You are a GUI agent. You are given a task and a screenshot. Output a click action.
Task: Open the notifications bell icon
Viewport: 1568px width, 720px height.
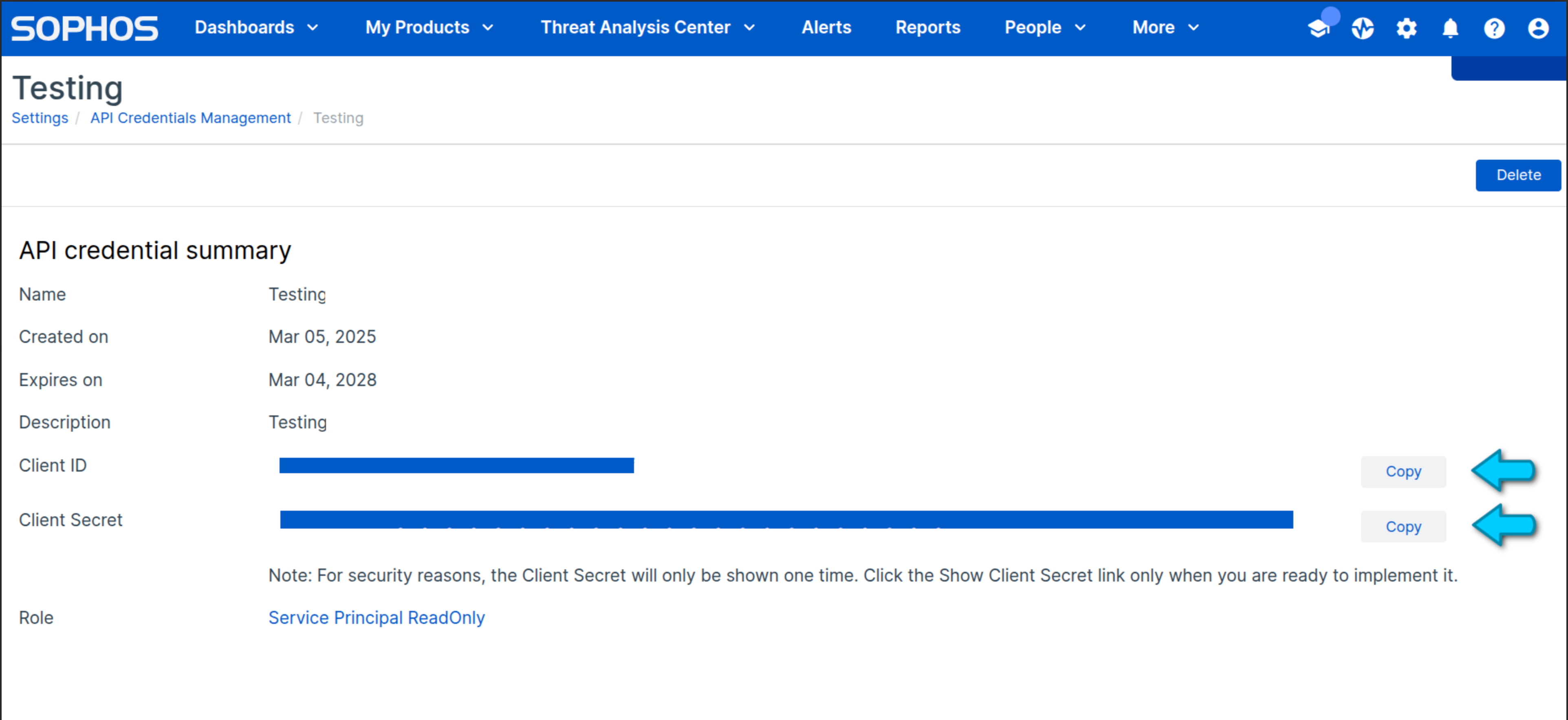(1450, 28)
